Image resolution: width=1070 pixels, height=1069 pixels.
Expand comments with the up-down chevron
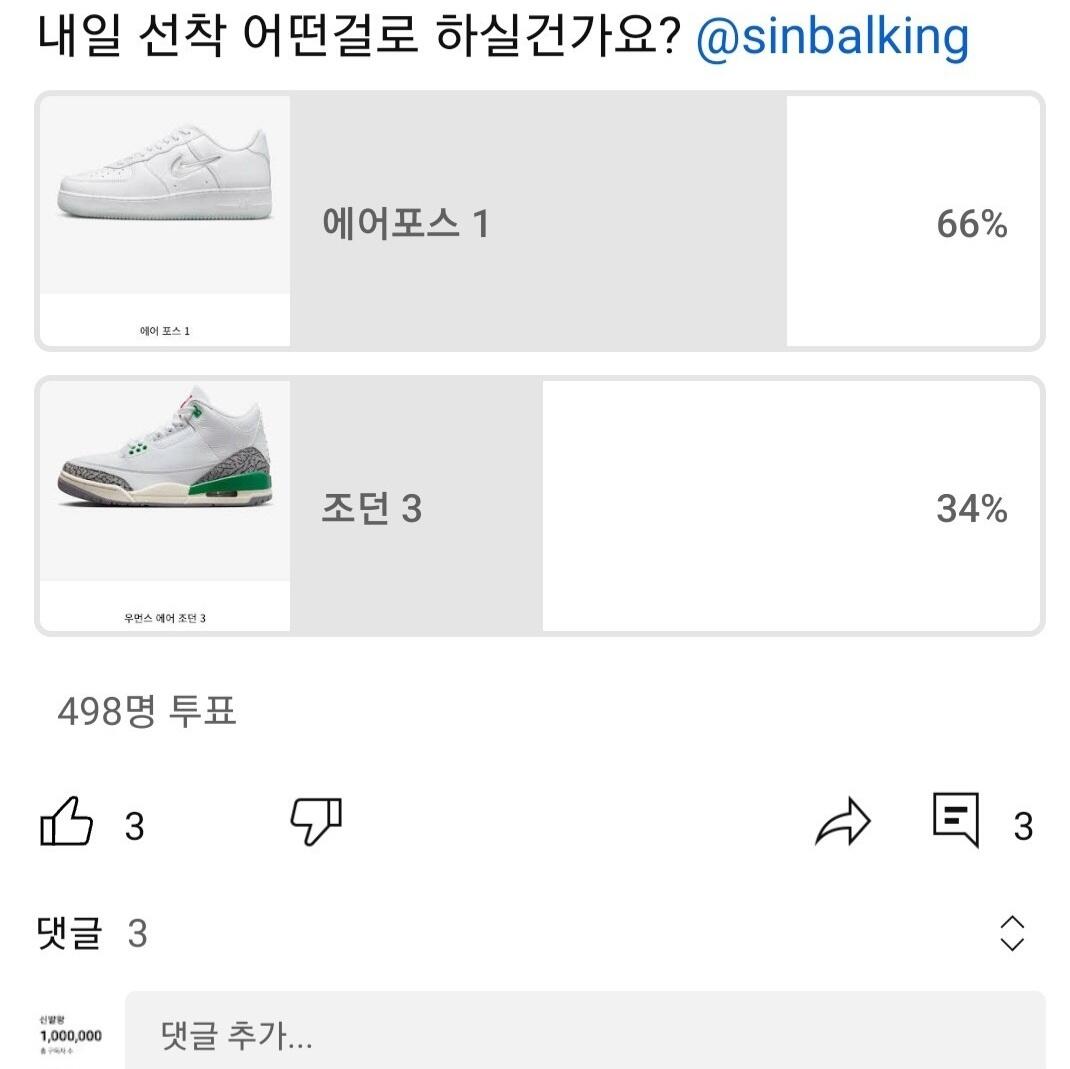[x=1012, y=933]
